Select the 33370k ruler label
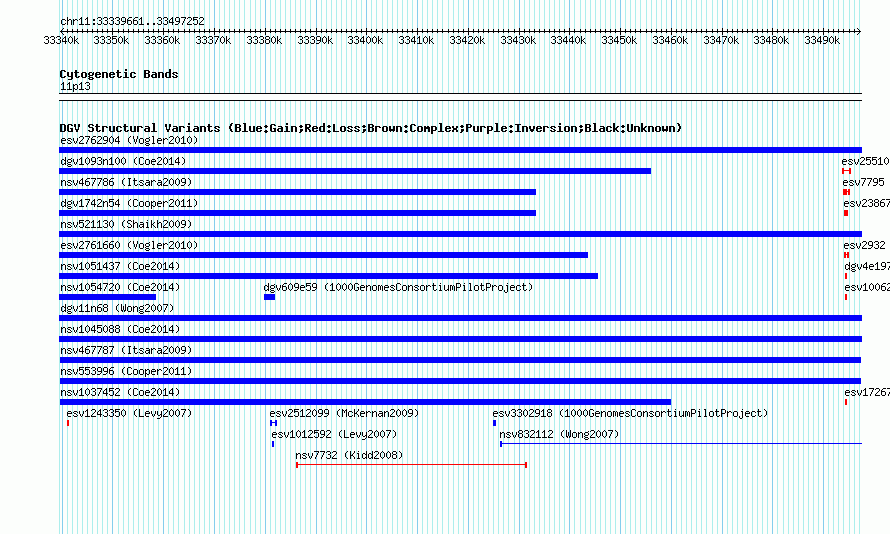The image size is (890, 534). click(x=213, y=40)
